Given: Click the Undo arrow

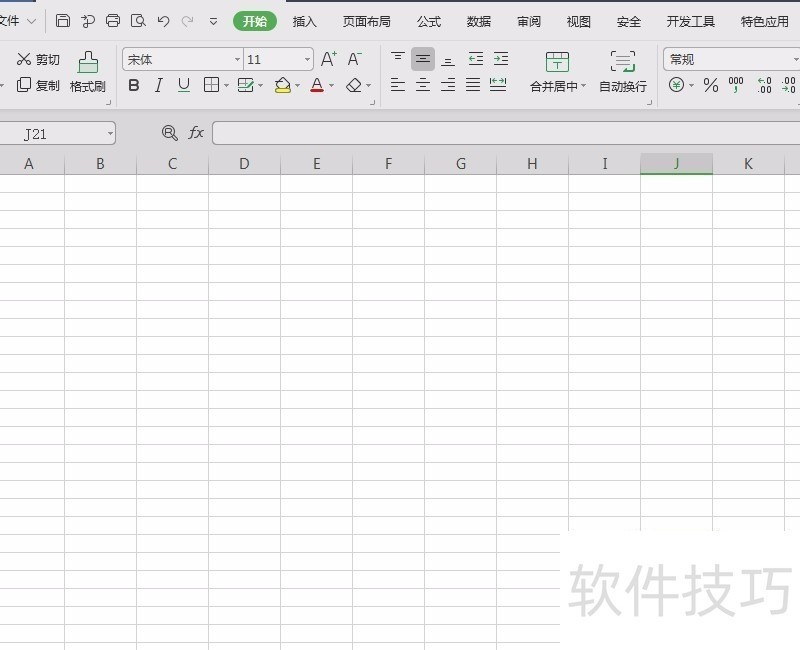Looking at the screenshot, I should click(x=163, y=21).
